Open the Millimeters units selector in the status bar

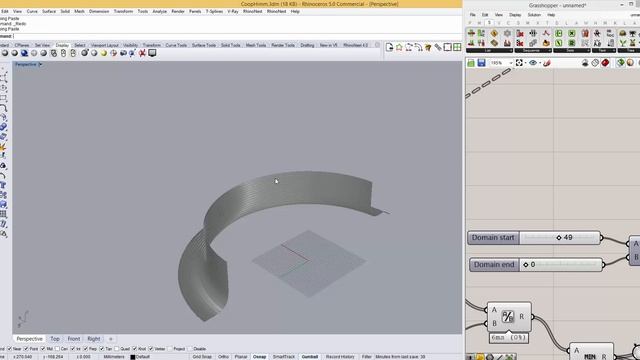click(114, 357)
